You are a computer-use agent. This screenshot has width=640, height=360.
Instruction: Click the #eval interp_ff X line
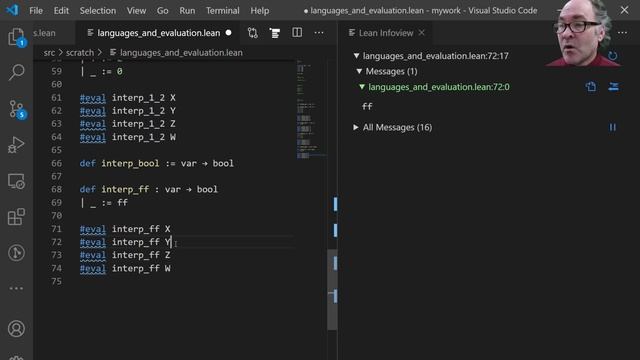(125, 229)
